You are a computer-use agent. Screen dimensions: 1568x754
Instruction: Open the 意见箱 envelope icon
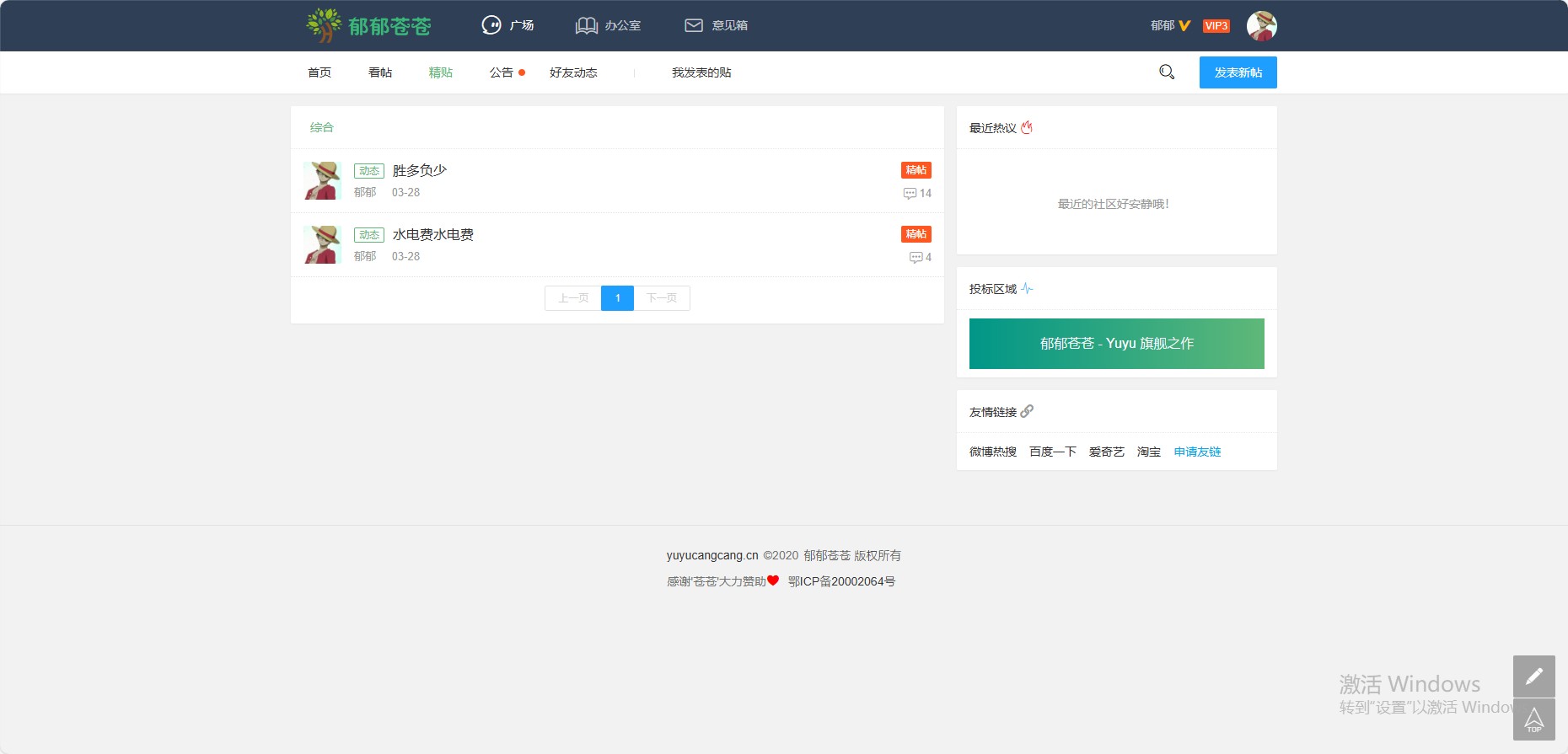(693, 25)
